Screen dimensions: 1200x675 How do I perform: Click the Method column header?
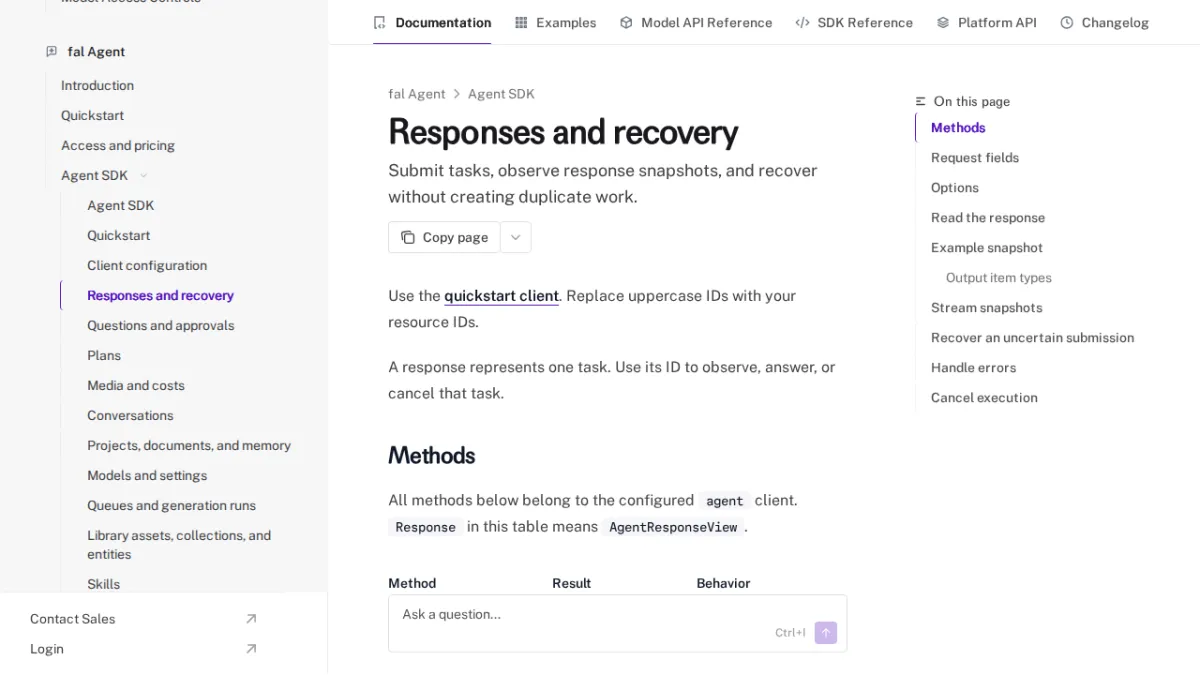[x=412, y=583]
